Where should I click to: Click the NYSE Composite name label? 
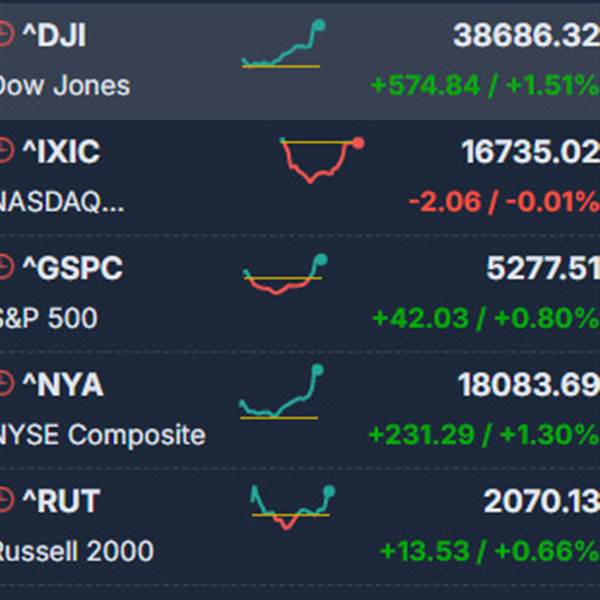[x=103, y=435]
